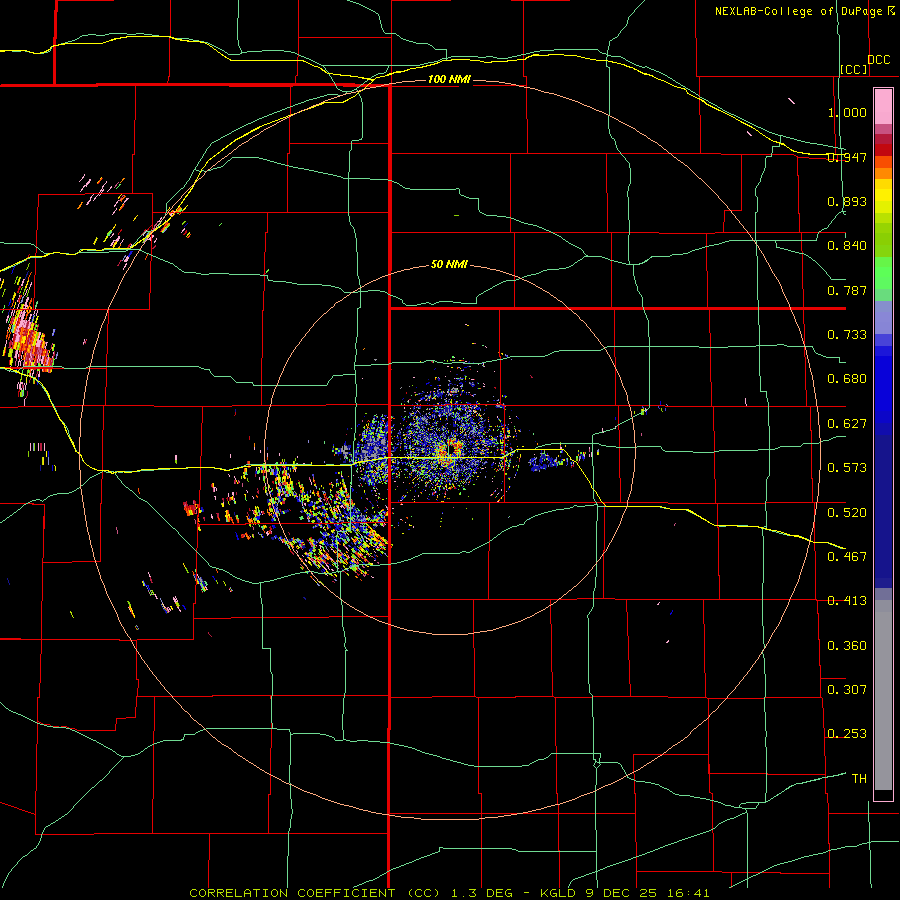Click the gray band of the color bar
The image size is (900, 900).
pos(883,695)
